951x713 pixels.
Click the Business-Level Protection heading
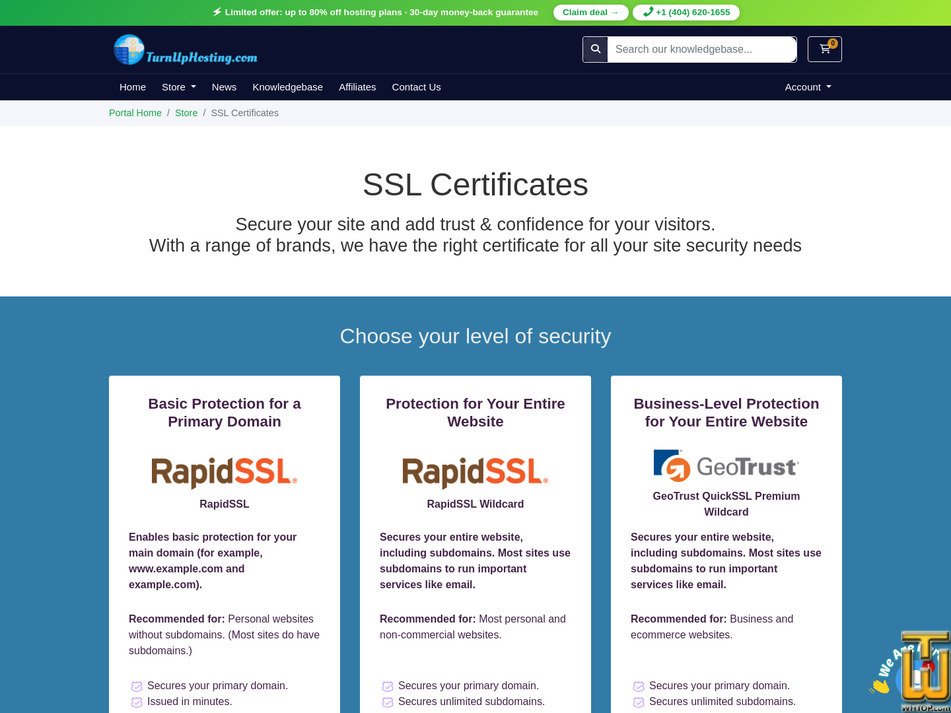pyautogui.click(x=726, y=412)
